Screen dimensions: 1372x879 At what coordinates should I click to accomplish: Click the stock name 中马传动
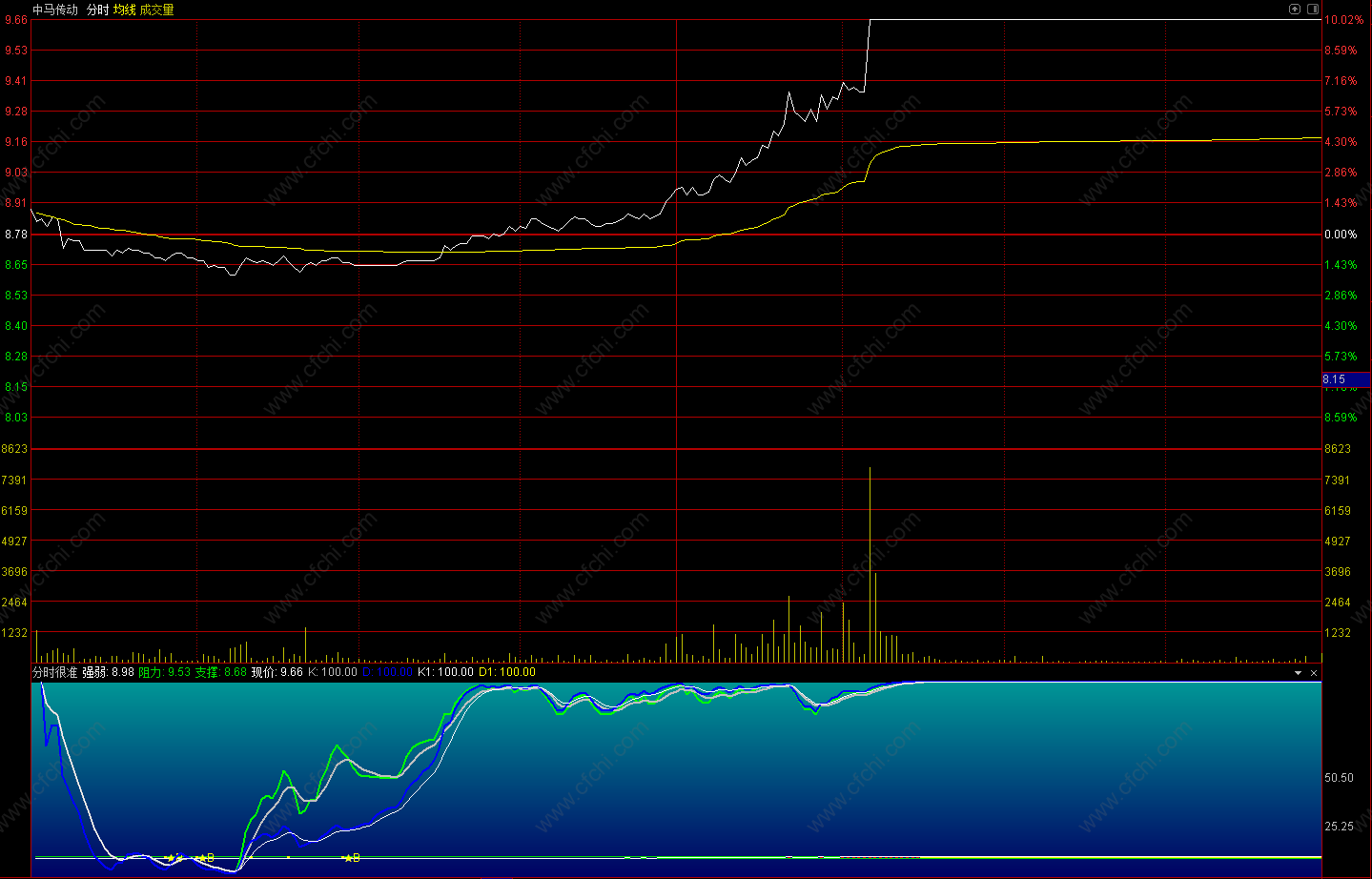(x=55, y=10)
